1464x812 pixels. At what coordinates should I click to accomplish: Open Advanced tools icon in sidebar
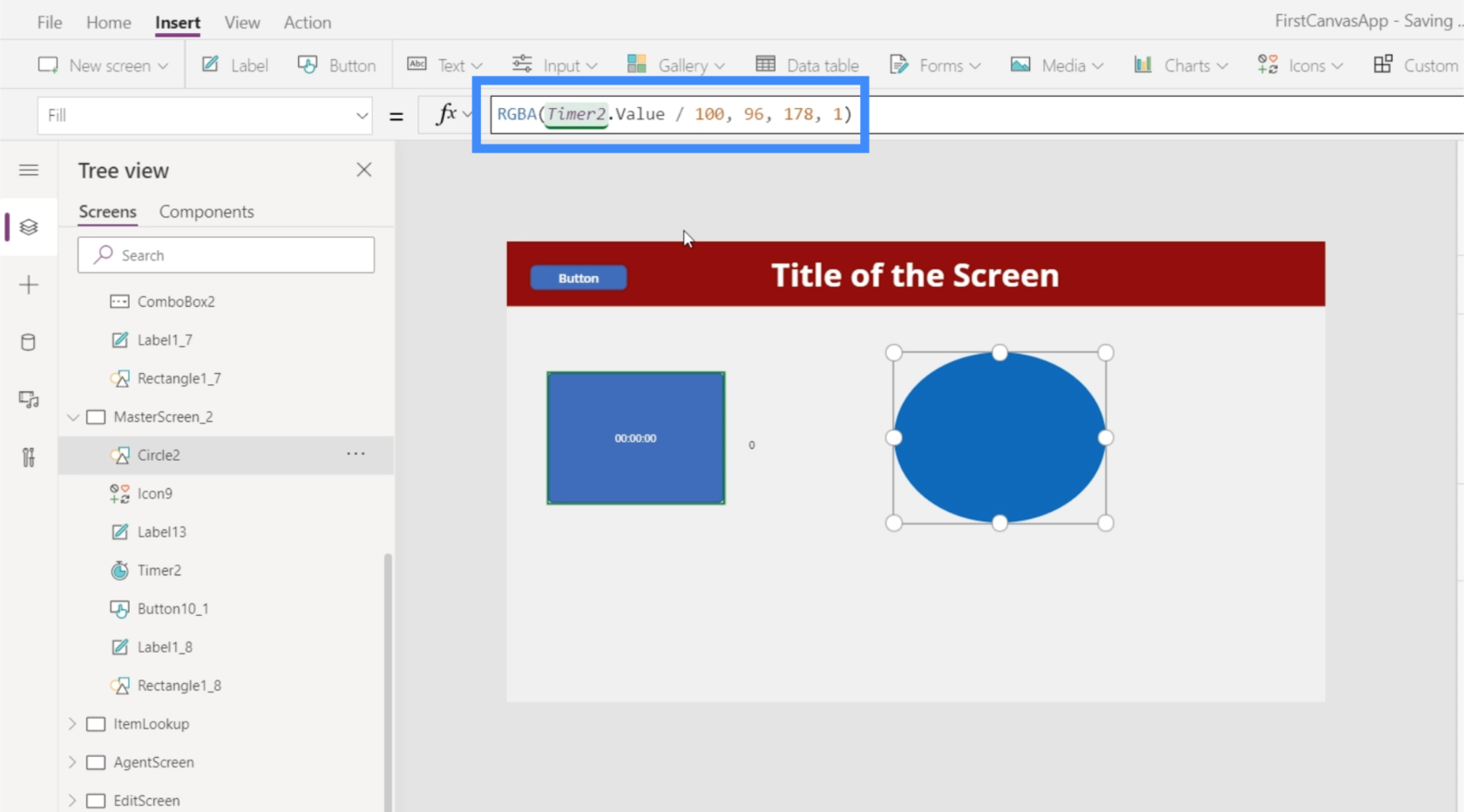[x=29, y=457]
